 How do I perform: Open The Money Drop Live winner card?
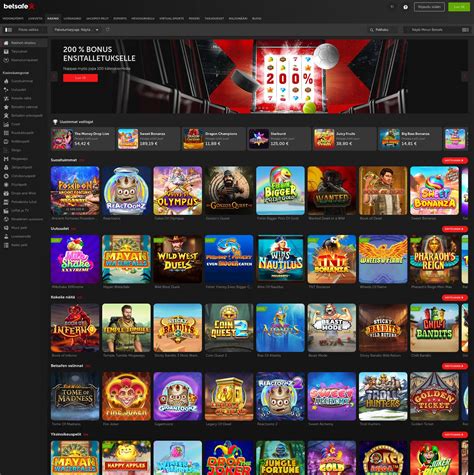click(x=82, y=139)
